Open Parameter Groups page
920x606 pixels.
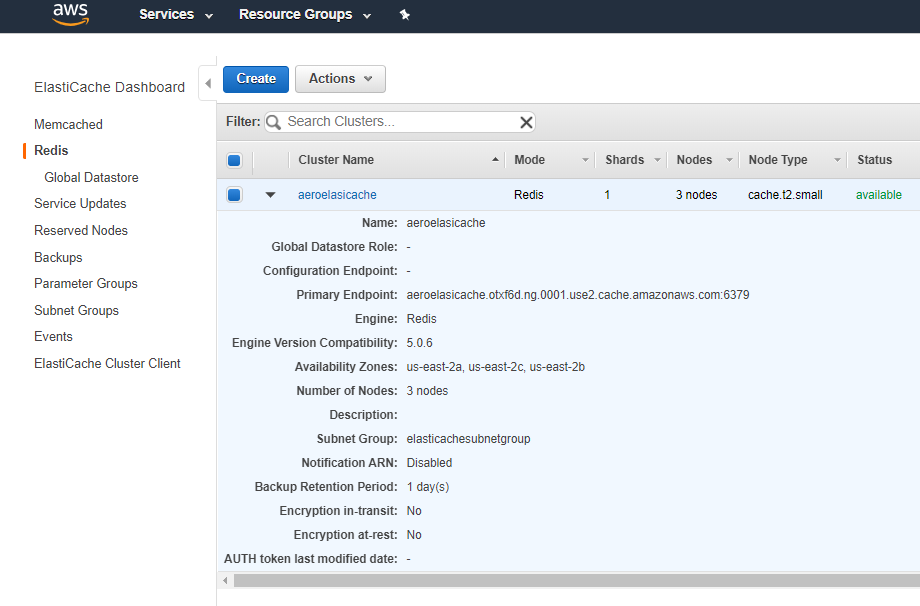(86, 283)
